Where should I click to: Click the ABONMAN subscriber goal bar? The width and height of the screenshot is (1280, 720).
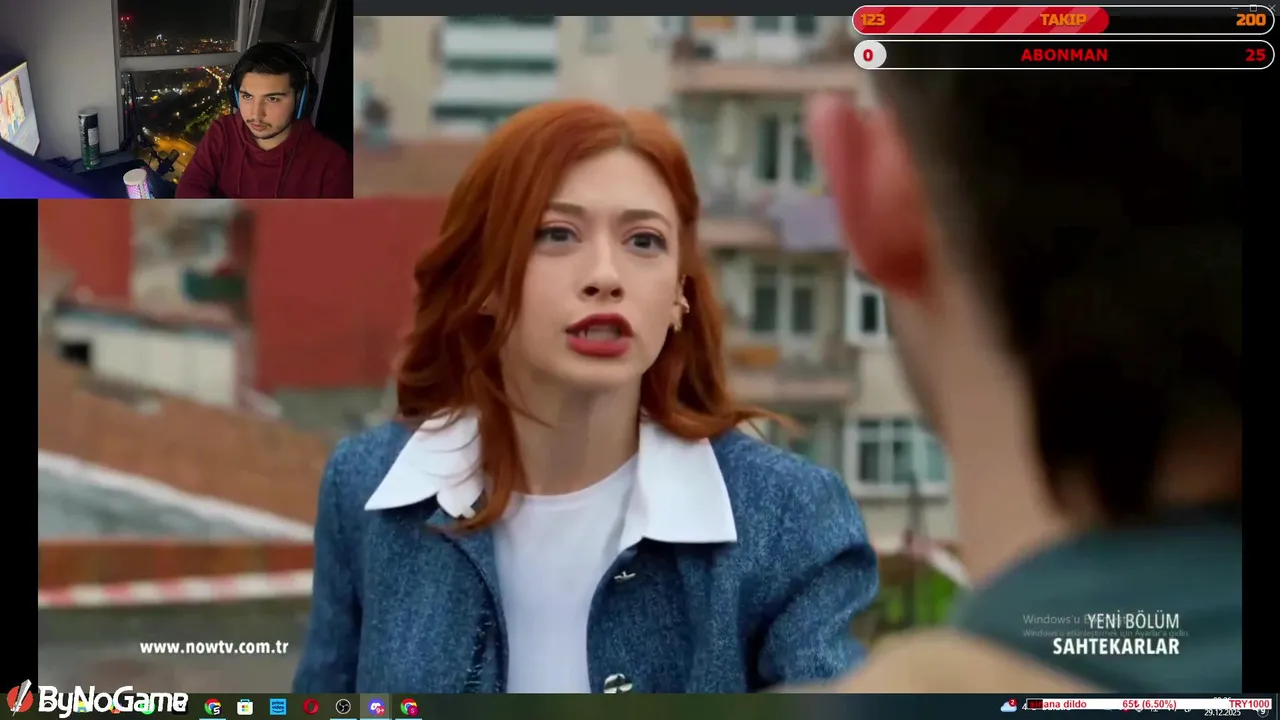tap(1063, 55)
